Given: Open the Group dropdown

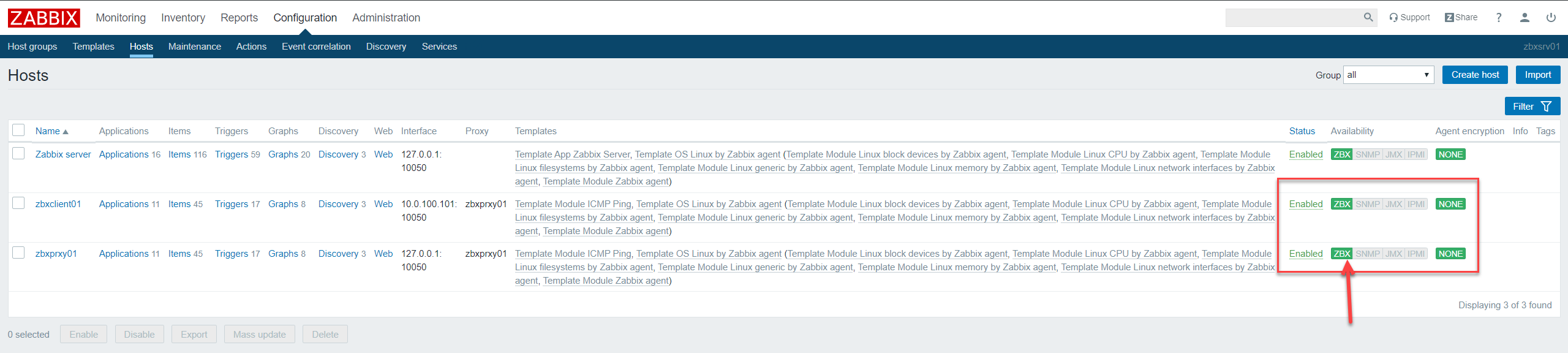Looking at the screenshot, I should coord(1388,75).
